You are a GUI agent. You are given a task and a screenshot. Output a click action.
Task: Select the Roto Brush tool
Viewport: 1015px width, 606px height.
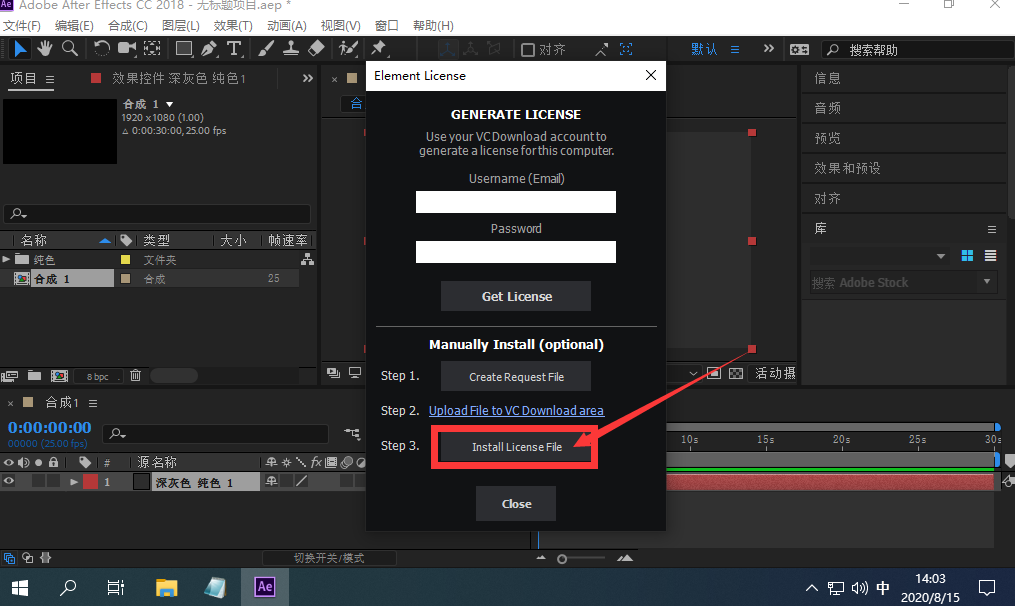click(x=348, y=49)
